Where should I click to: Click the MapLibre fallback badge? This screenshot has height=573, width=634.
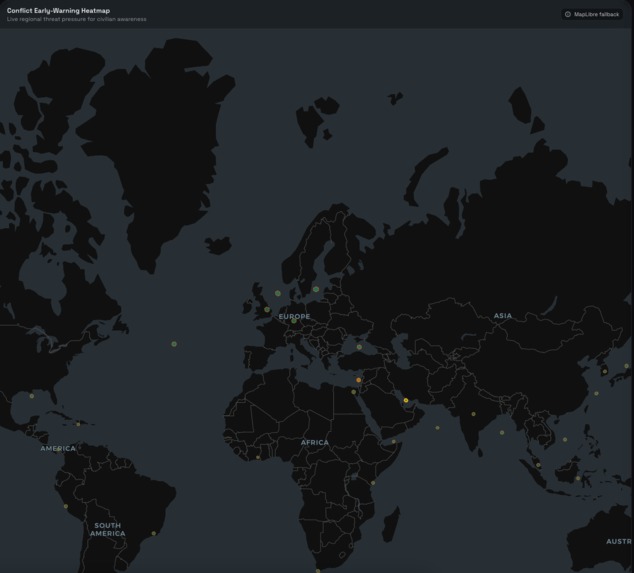[x=592, y=14]
